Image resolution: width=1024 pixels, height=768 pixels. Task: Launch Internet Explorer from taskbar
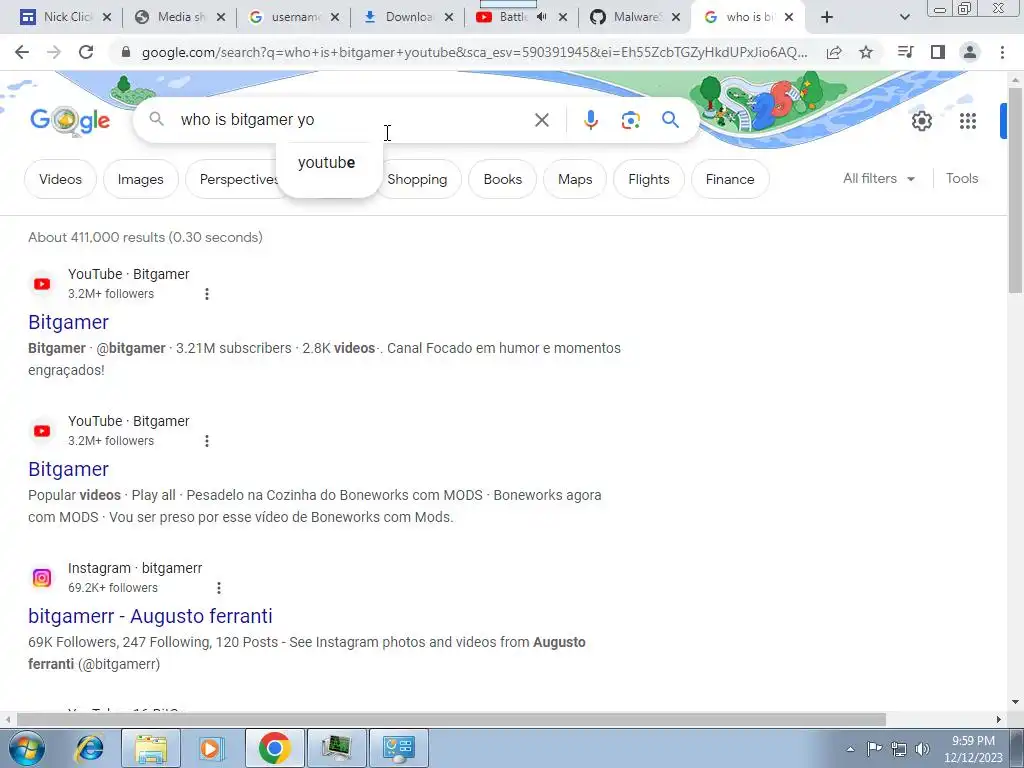(89, 748)
